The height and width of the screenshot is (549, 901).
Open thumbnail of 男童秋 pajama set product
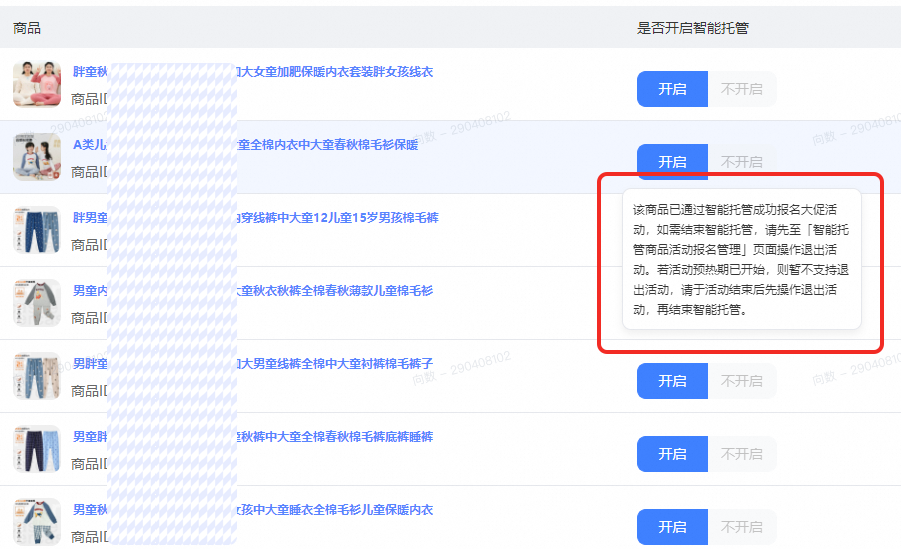(37, 522)
